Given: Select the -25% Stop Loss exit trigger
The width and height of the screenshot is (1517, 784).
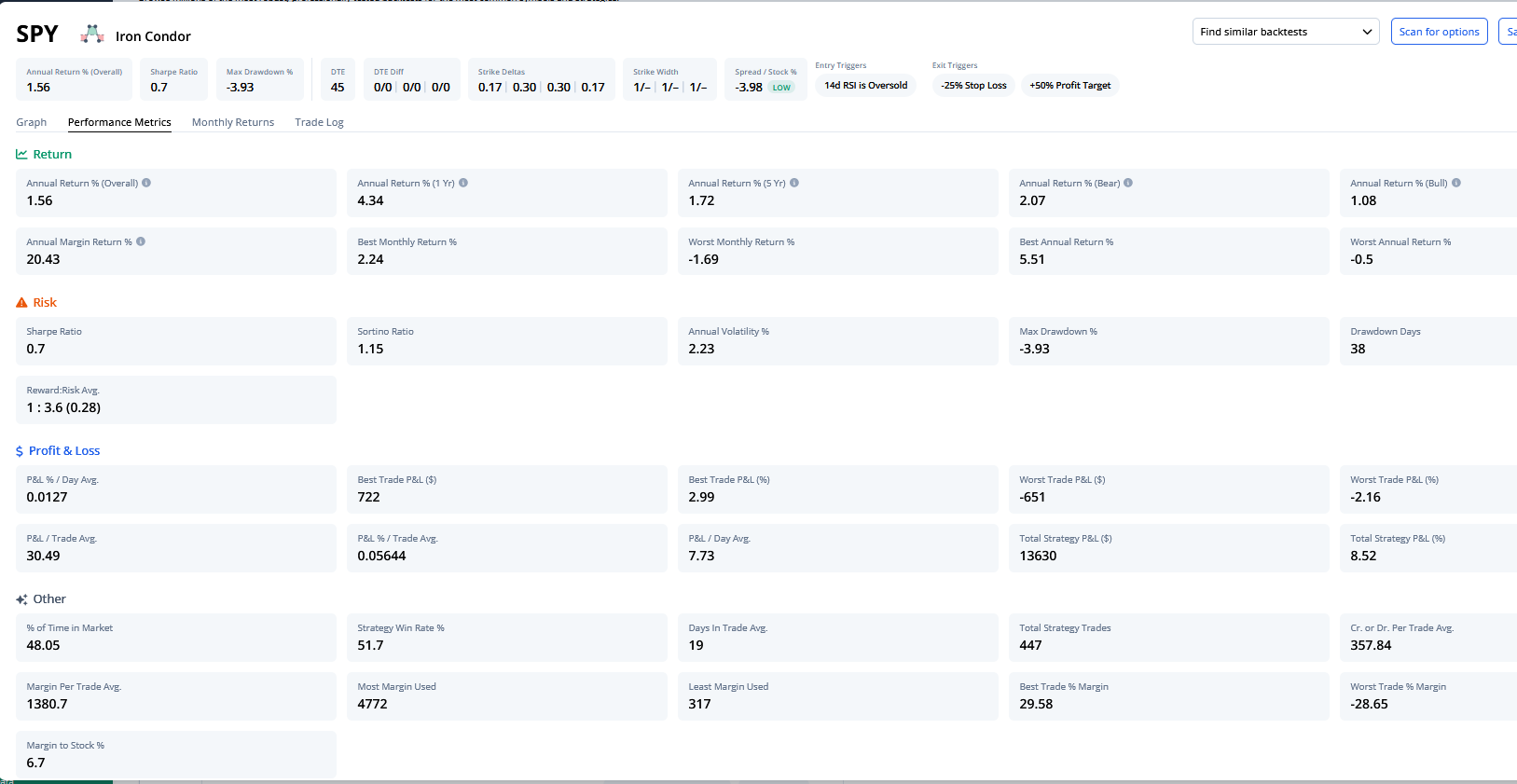Looking at the screenshot, I should click(x=973, y=86).
